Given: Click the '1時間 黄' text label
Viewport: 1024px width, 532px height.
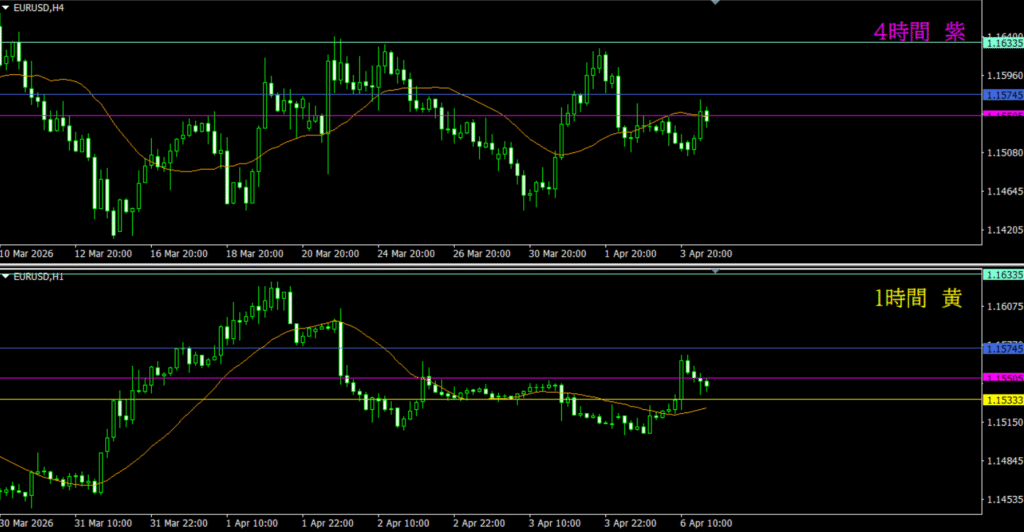Looking at the screenshot, I should point(918,298).
